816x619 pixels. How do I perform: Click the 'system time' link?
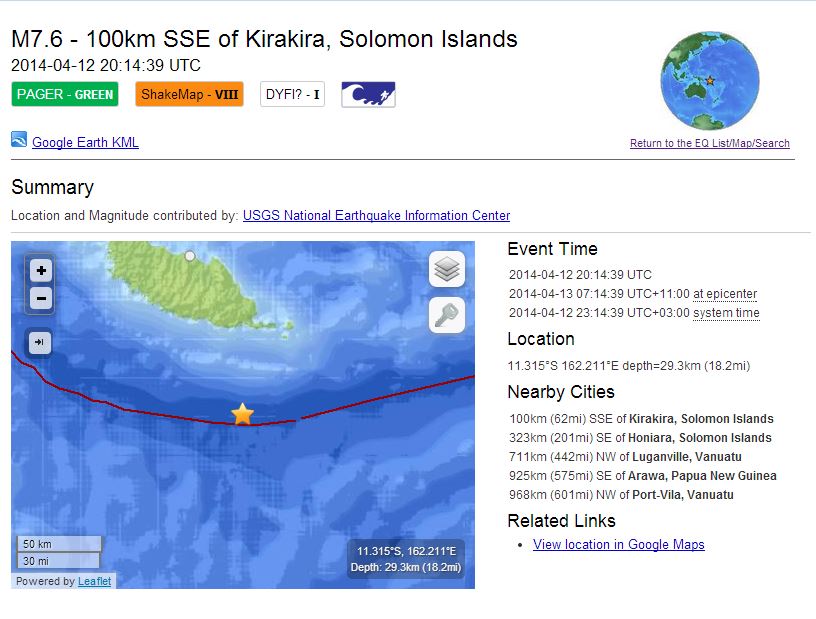coord(726,313)
